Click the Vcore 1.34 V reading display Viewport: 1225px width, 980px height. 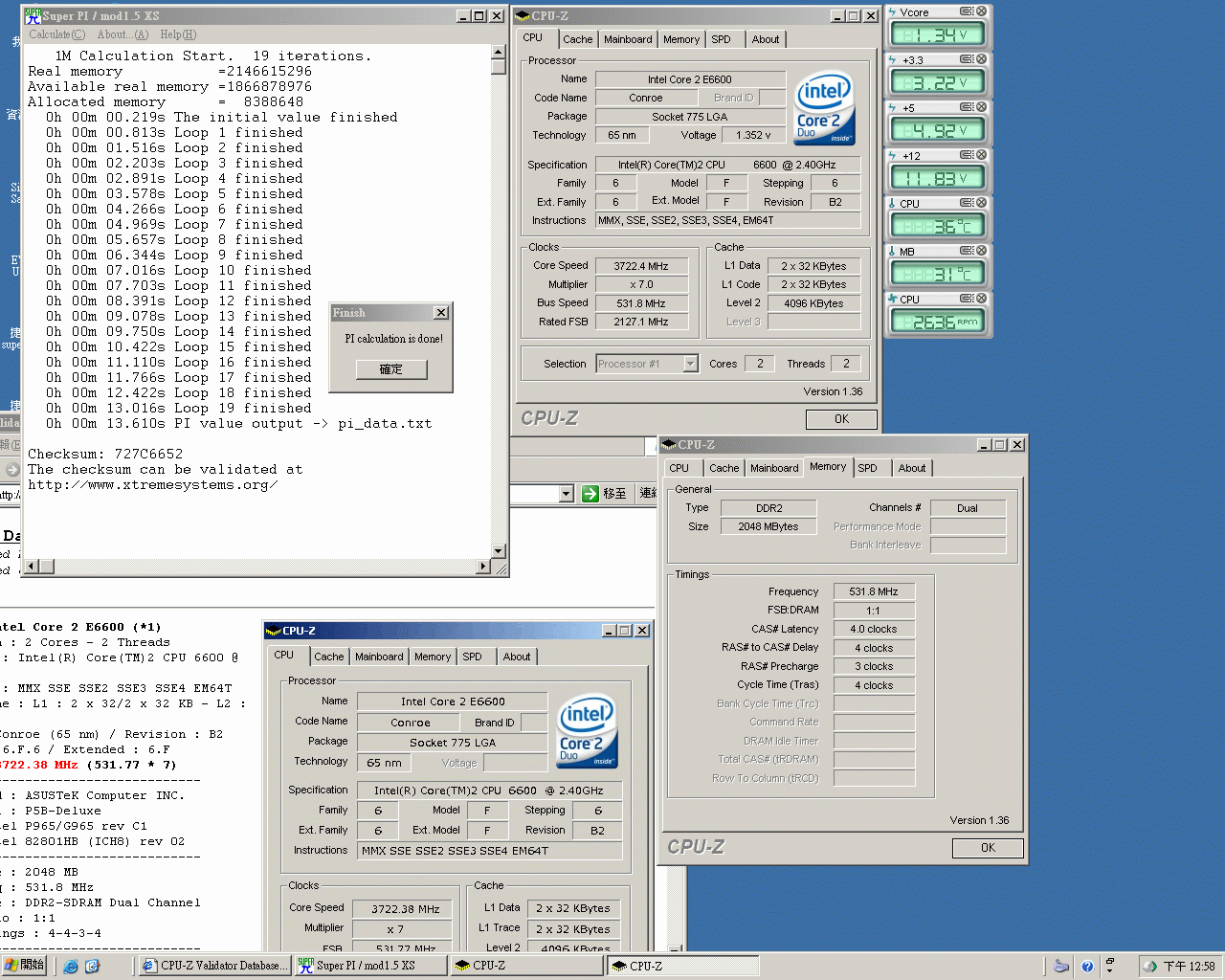click(938, 34)
